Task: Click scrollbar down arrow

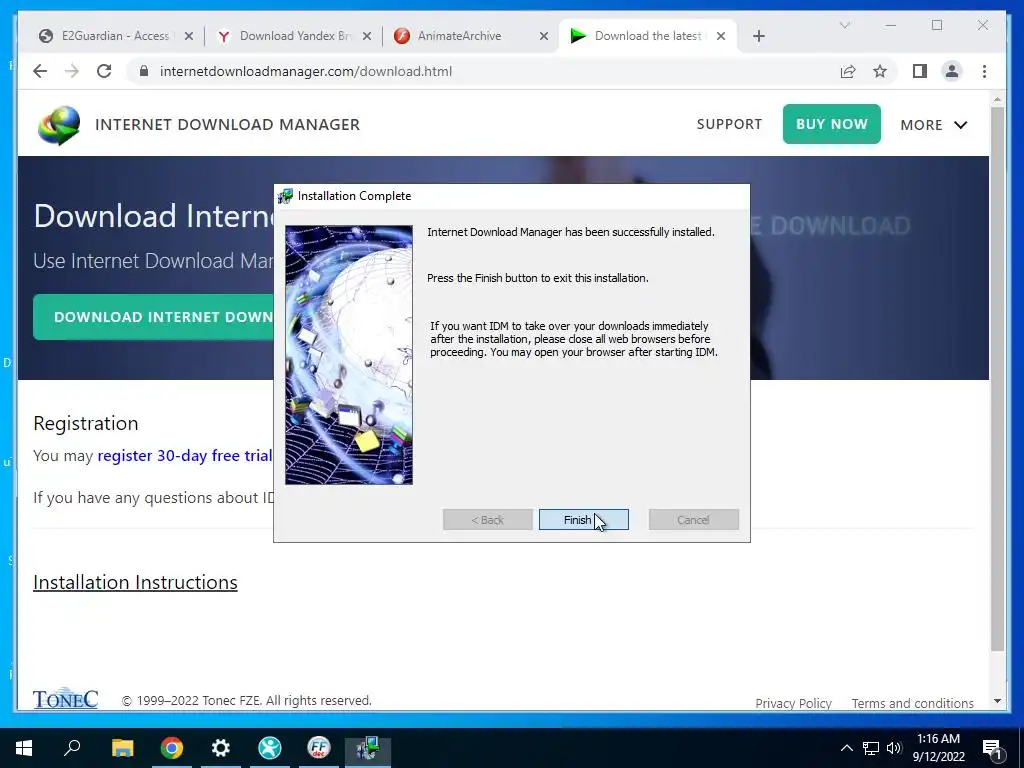Action: point(997,701)
